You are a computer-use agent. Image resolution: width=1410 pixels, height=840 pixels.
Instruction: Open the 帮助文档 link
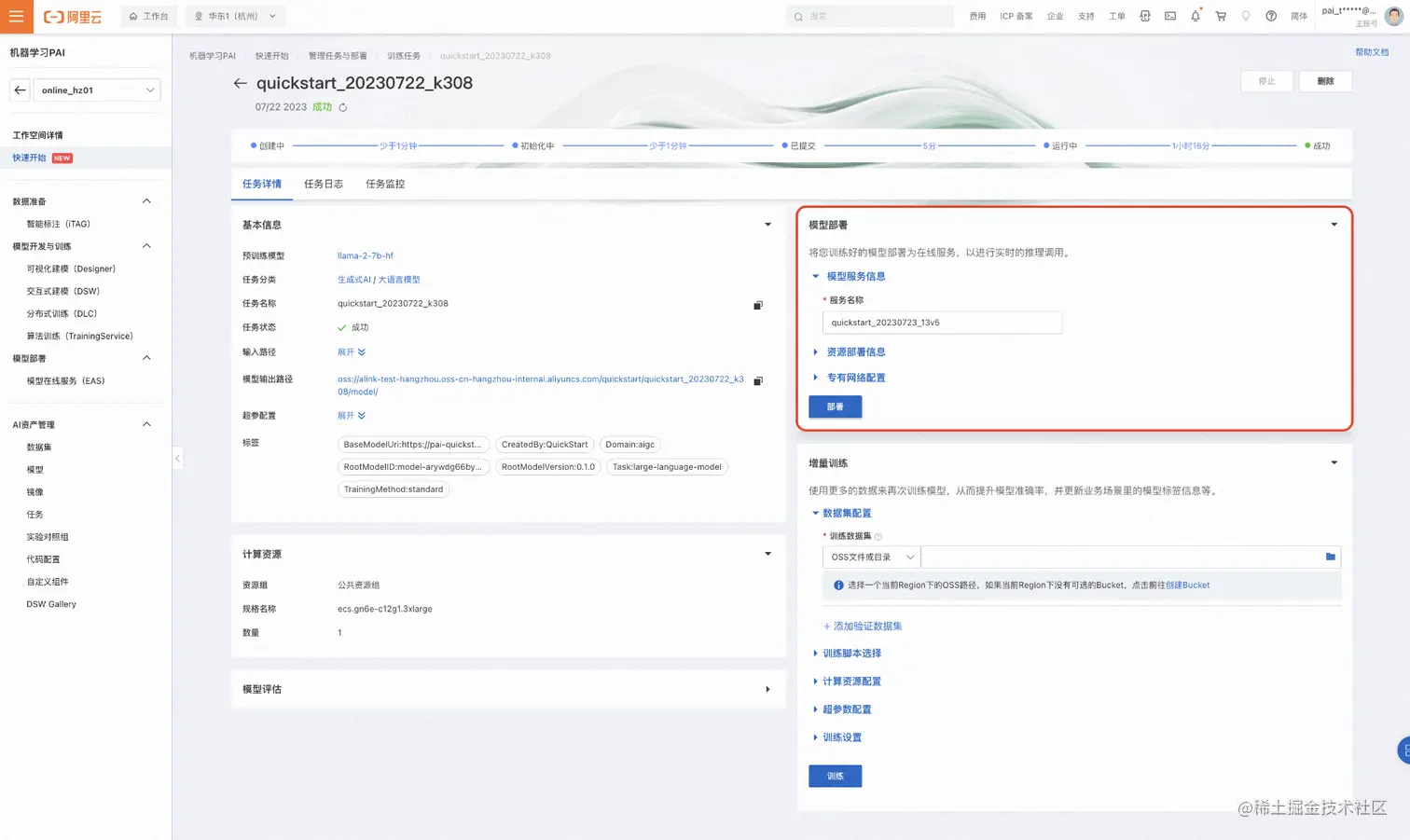tap(1372, 52)
